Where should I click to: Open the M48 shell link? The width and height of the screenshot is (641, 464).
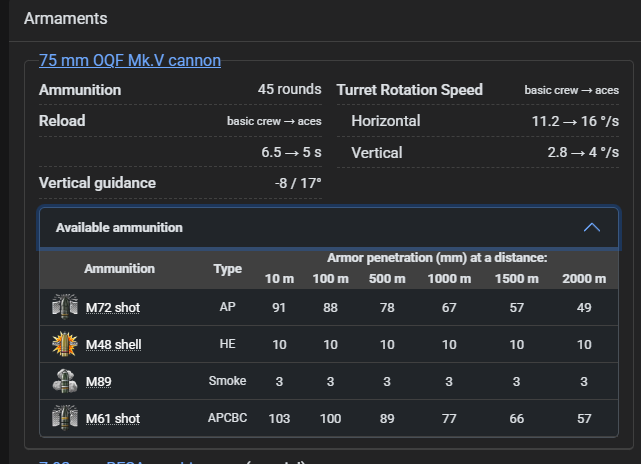click(113, 345)
